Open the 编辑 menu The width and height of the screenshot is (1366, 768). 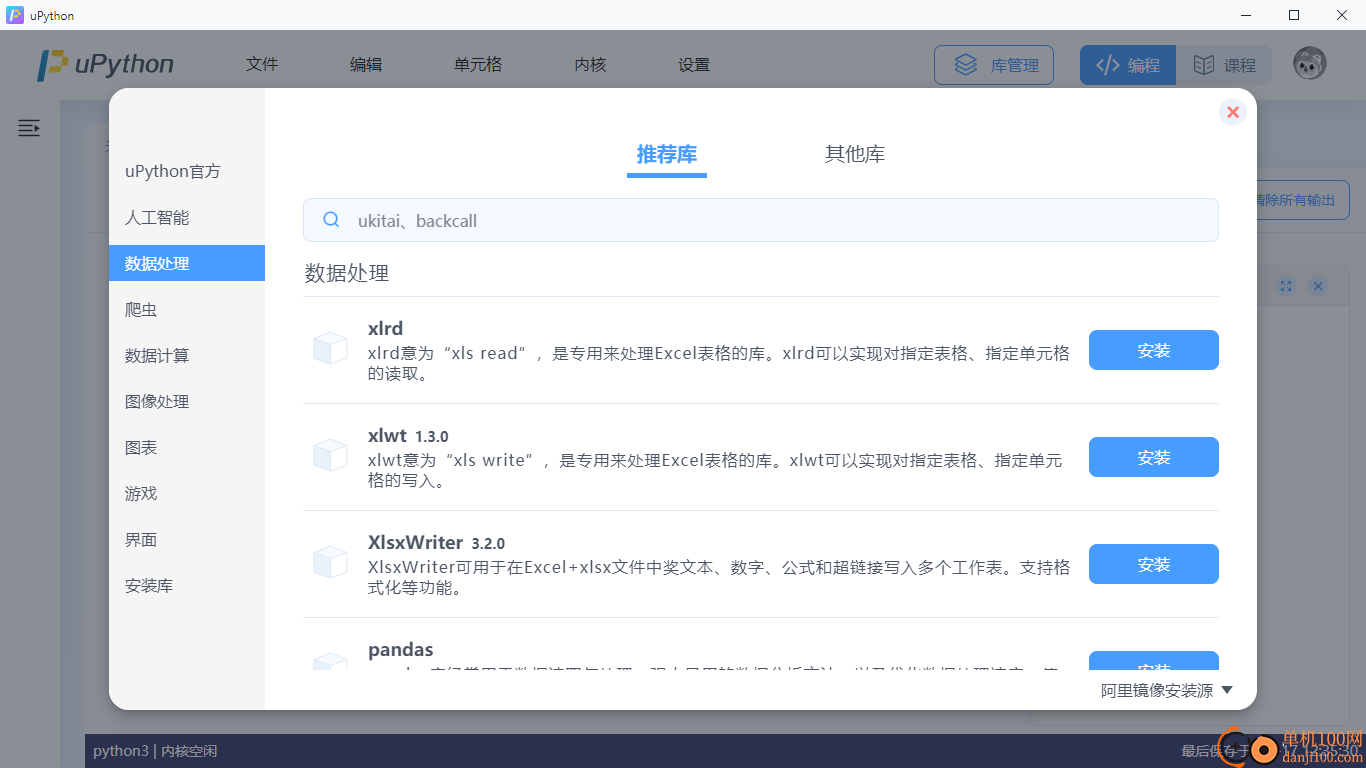tap(366, 64)
